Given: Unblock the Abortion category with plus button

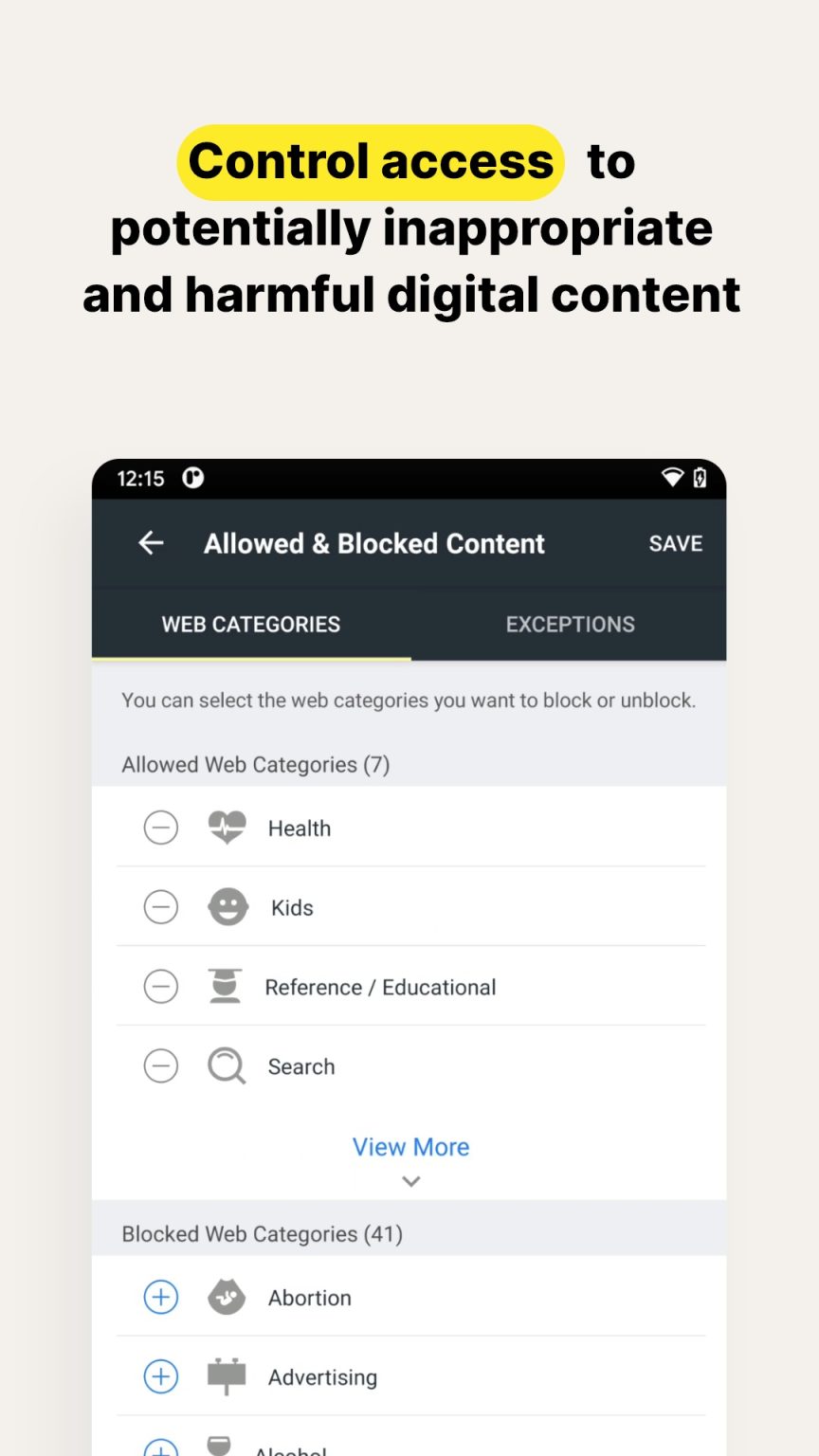Looking at the screenshot, I should [x=160, y=1297].
